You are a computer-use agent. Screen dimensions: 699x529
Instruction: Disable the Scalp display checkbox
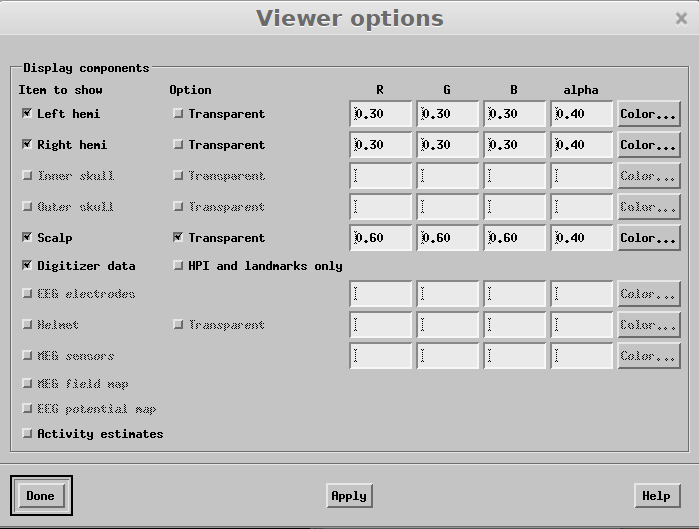click(x=27, y=238)
